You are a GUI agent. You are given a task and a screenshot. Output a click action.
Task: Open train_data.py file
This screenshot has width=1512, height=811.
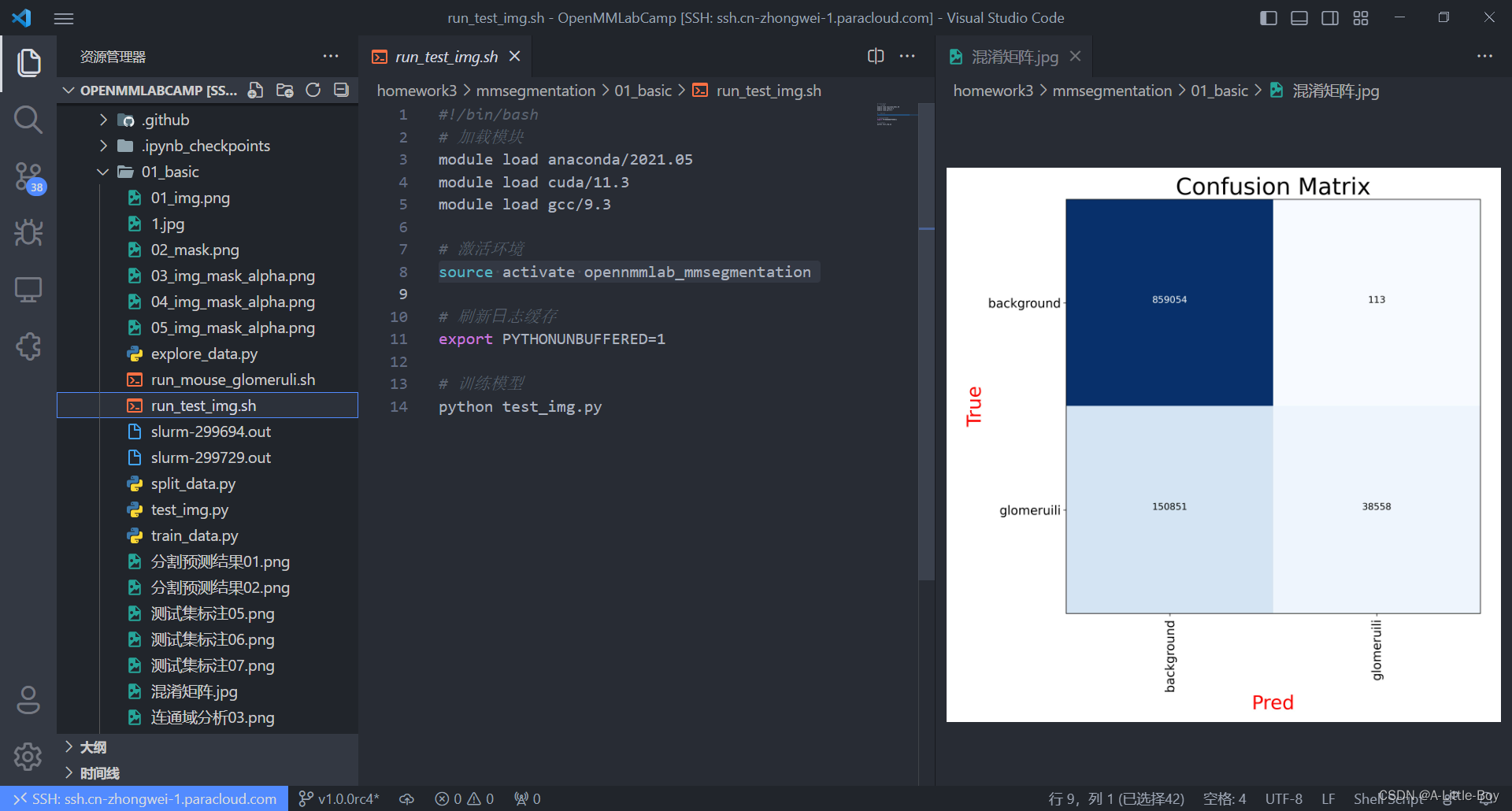207,535
